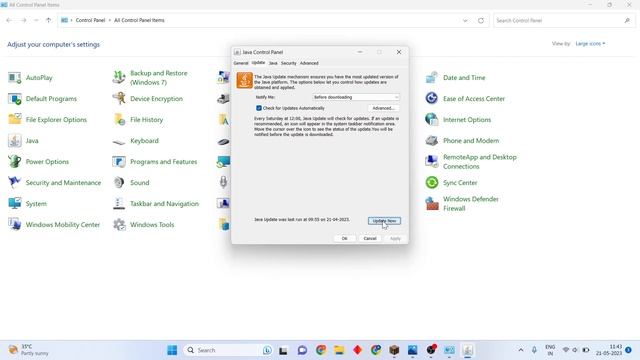Open the clock and date in taskbar
The image size is (640, 360).
pyautogui.click(x=609, y=350)
